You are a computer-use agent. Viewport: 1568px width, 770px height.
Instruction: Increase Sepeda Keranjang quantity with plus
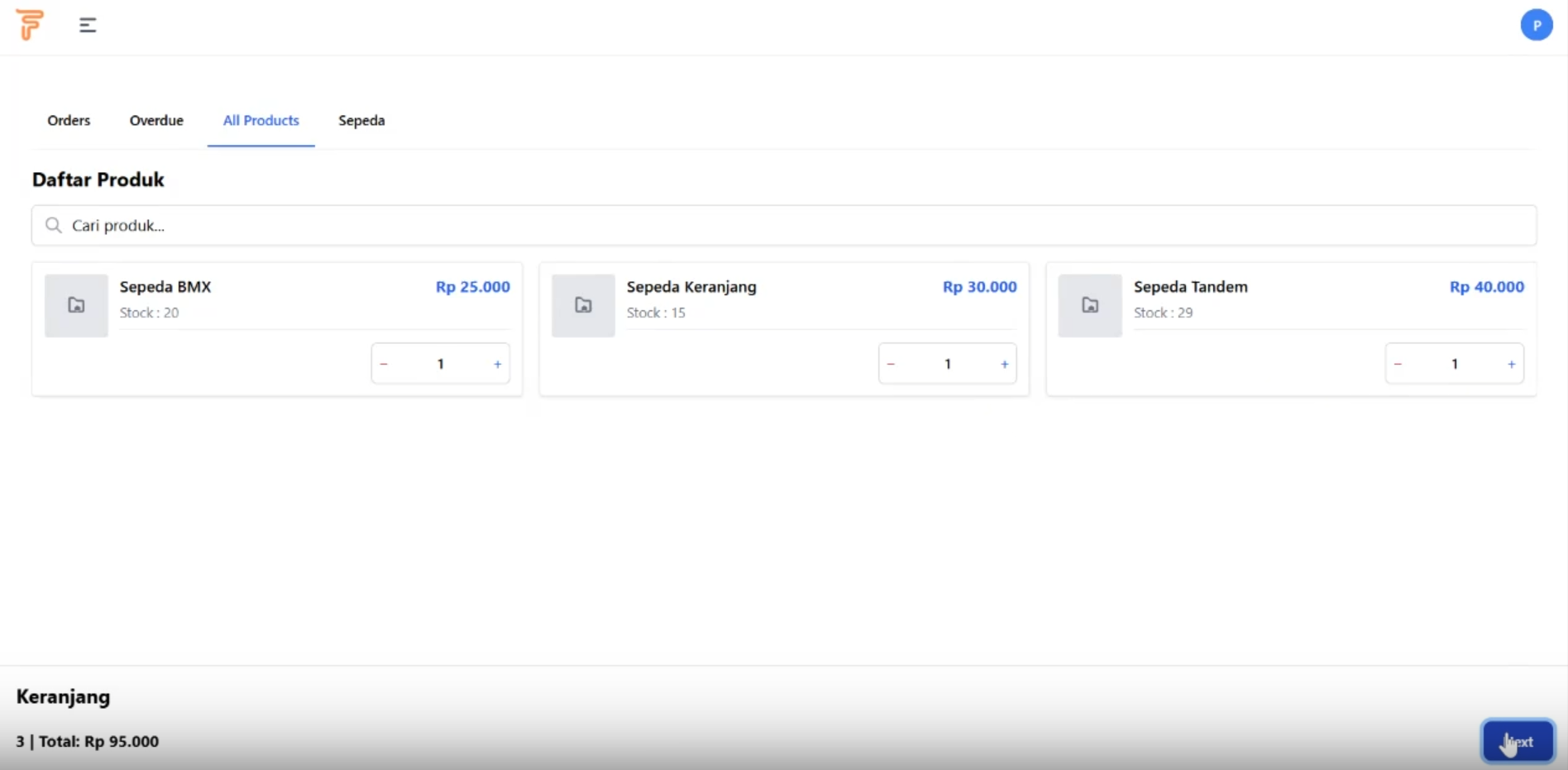(1004, 364)
